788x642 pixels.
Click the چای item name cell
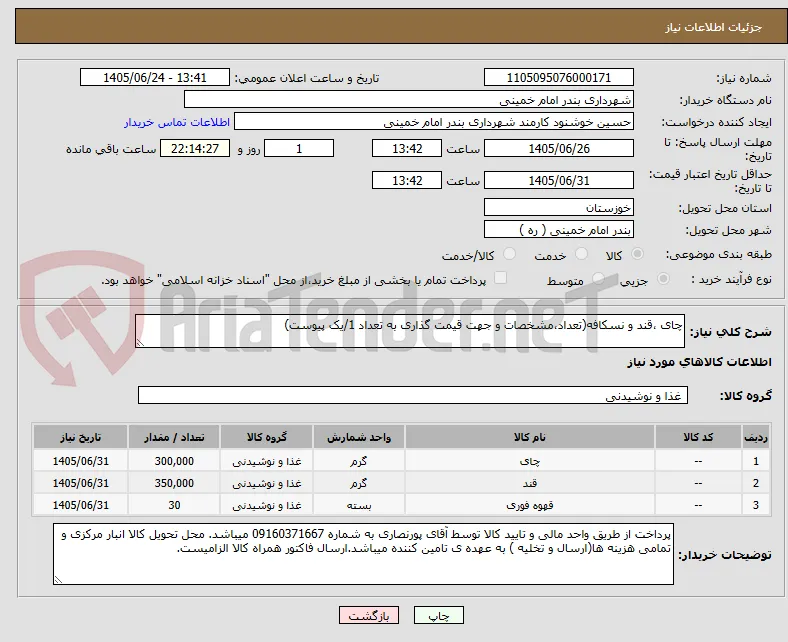(530, 461)
